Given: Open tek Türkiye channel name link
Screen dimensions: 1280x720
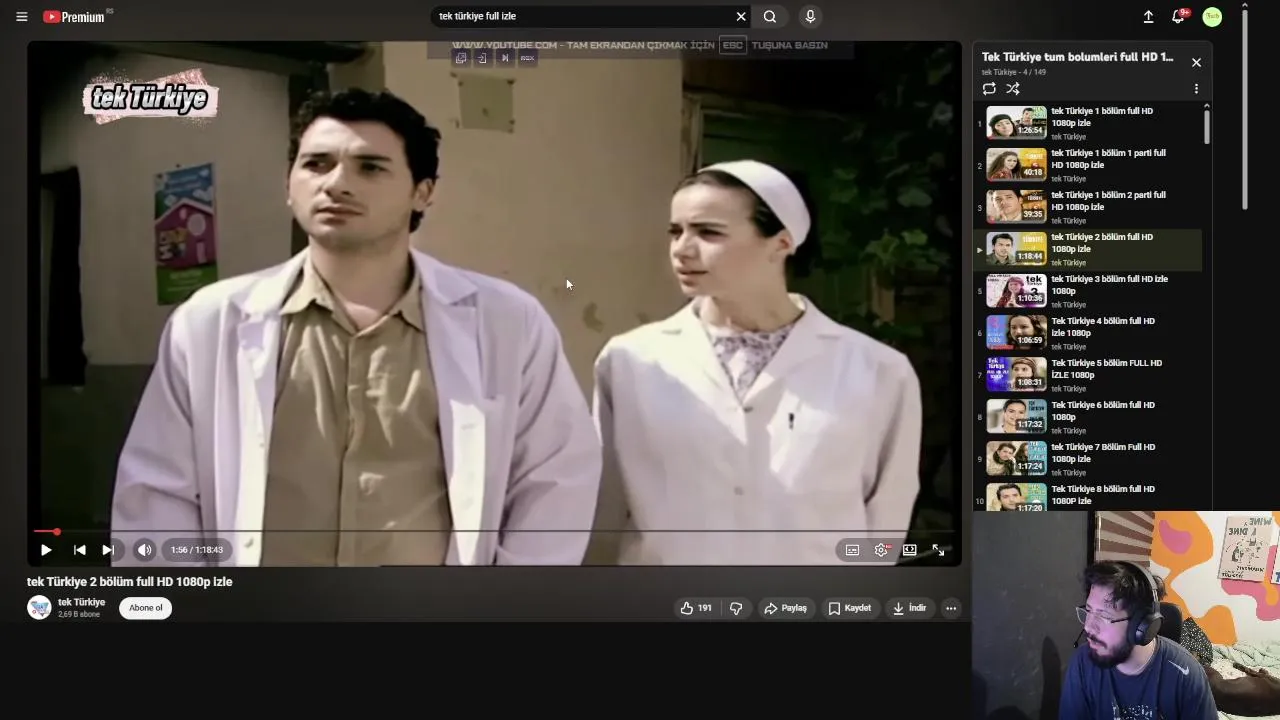Looking at the screenshot, I should point(81,602).
